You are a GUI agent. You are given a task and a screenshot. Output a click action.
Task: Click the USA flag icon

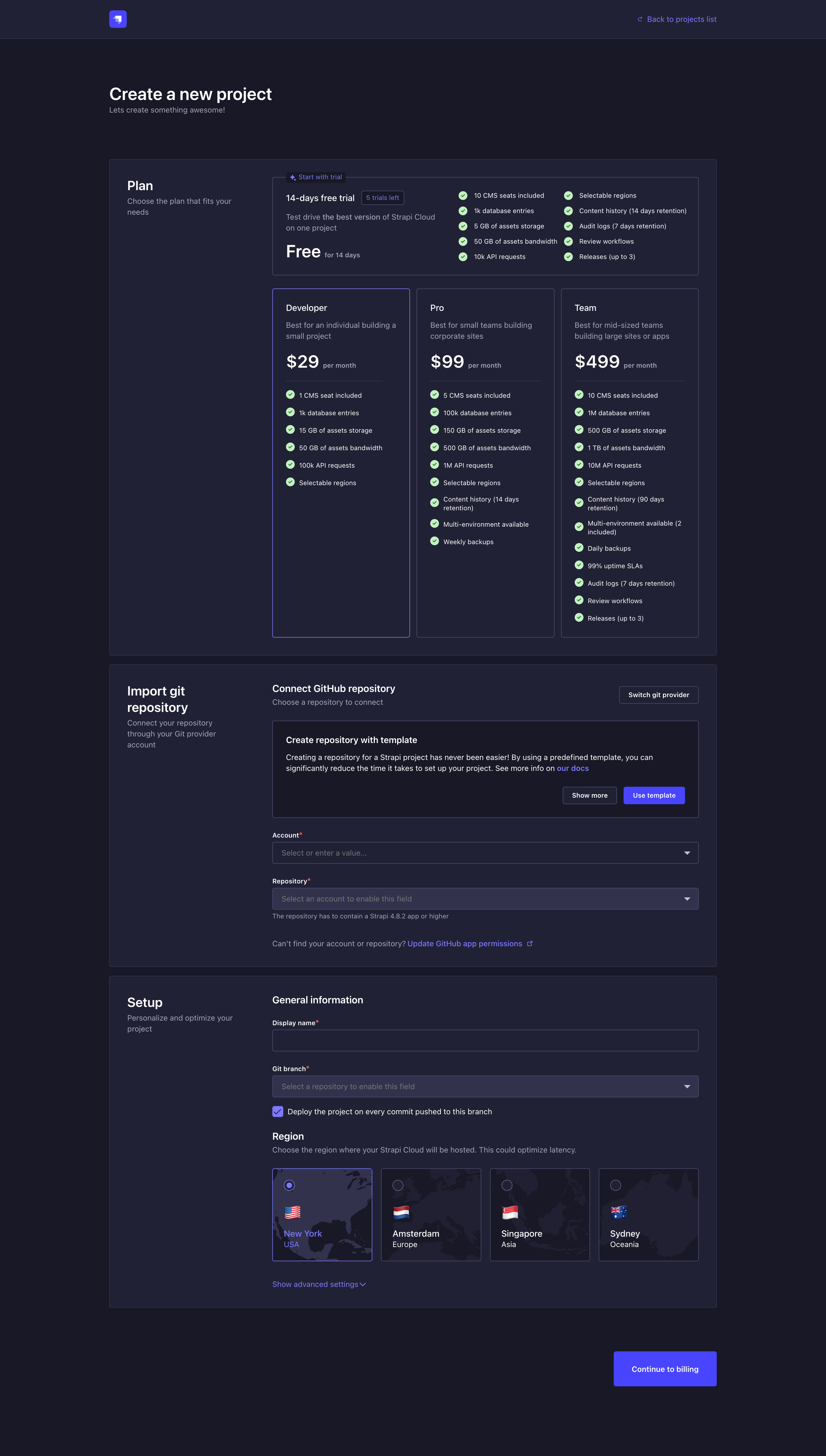point(292,1213)
